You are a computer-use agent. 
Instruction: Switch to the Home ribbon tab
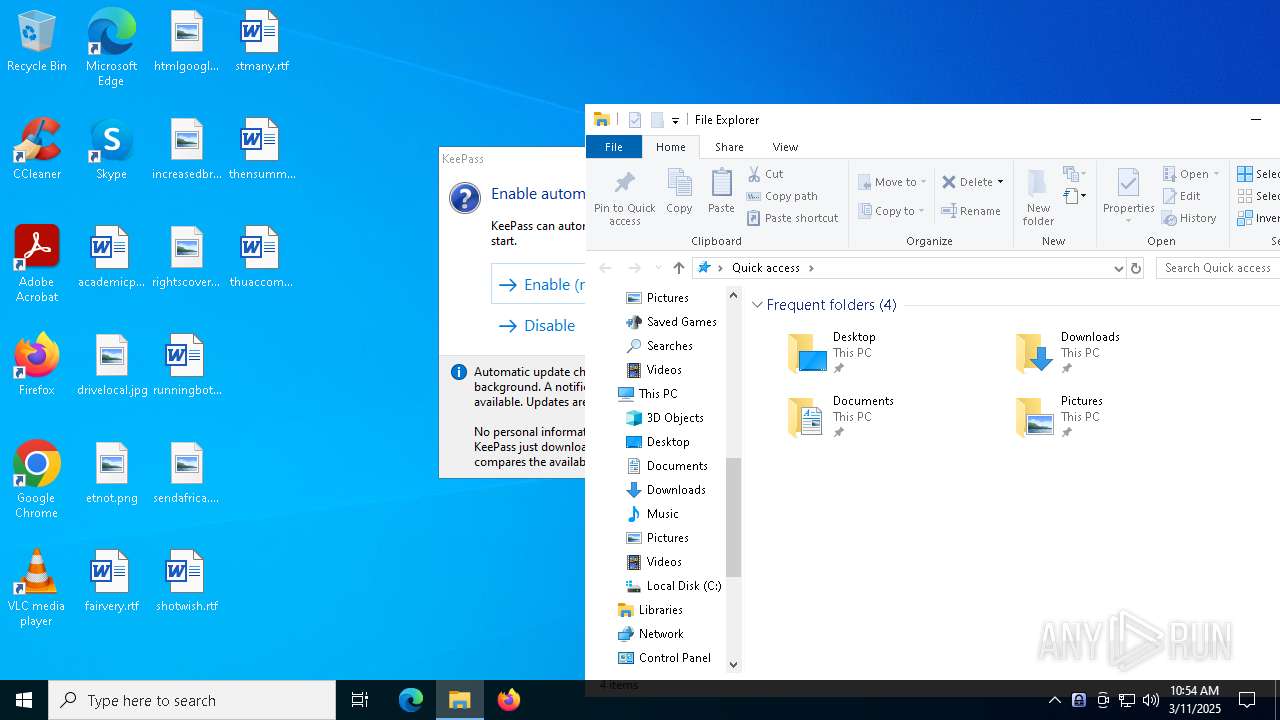pos(671,147)
